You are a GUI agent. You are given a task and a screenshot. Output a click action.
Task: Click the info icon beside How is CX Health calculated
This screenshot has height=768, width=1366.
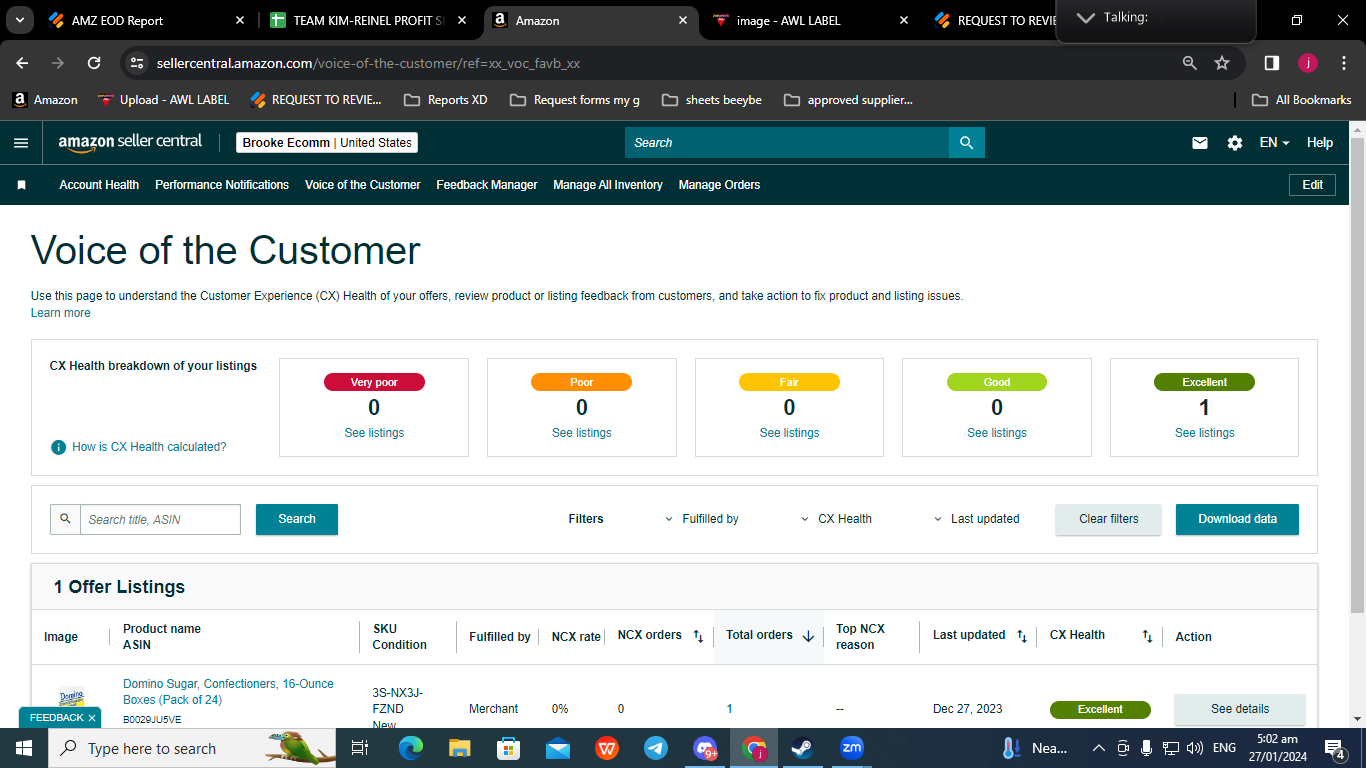click(59, 447)
